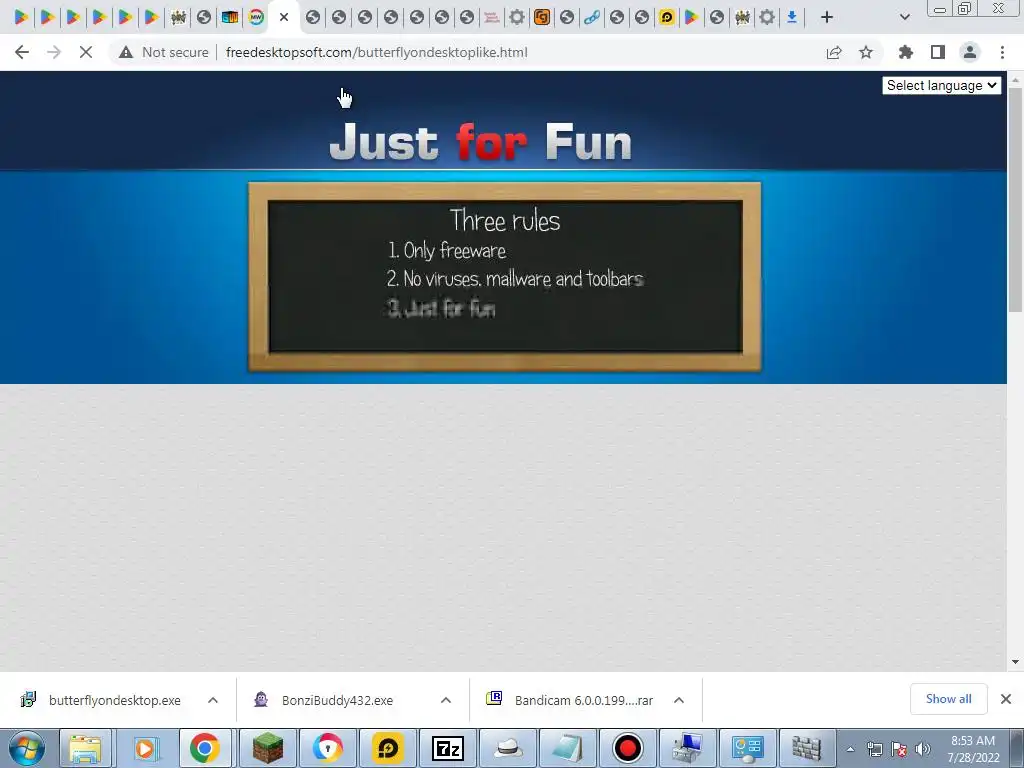This screenshot has height=768, width=1024.
Task: Click the vertical page scrollbar thumb
Action: (x=1015, y=200)
